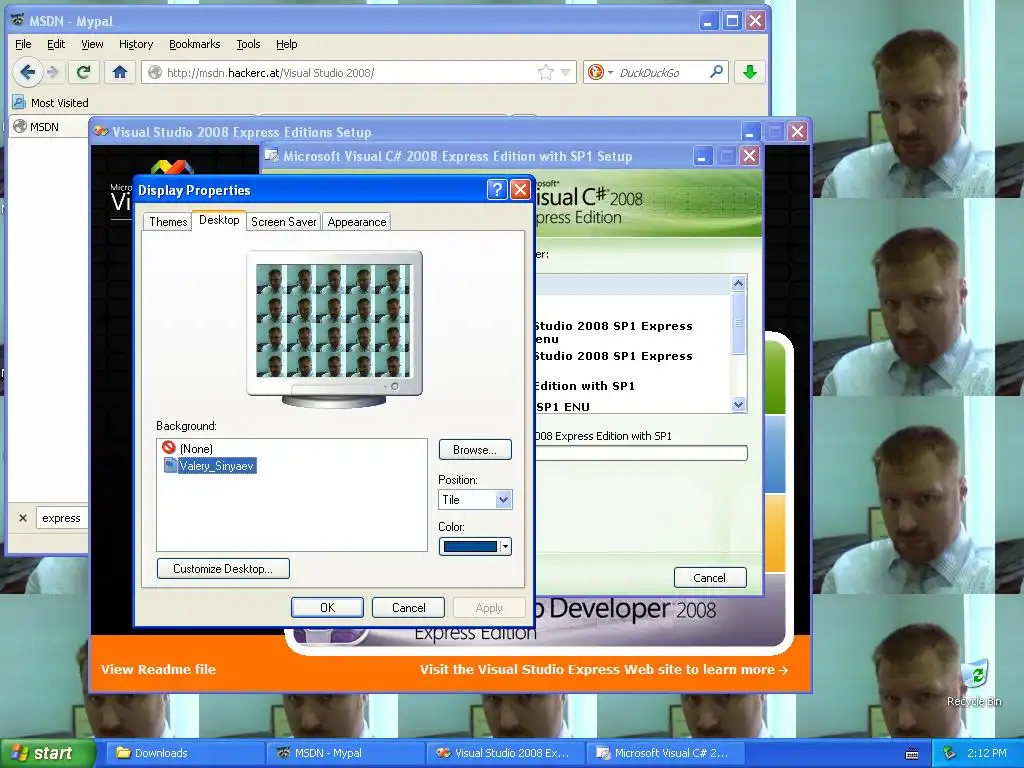Minimize the Visual Studio 2008 Express Editions Setup
1024x768 pixels.
(x=750, y=132)
